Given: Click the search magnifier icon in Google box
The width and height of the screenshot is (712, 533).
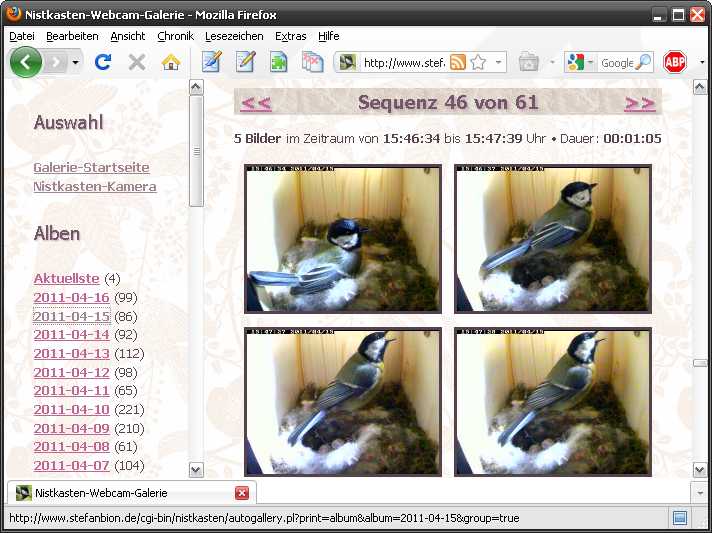Looking at the screenshot, I should 643,62.
